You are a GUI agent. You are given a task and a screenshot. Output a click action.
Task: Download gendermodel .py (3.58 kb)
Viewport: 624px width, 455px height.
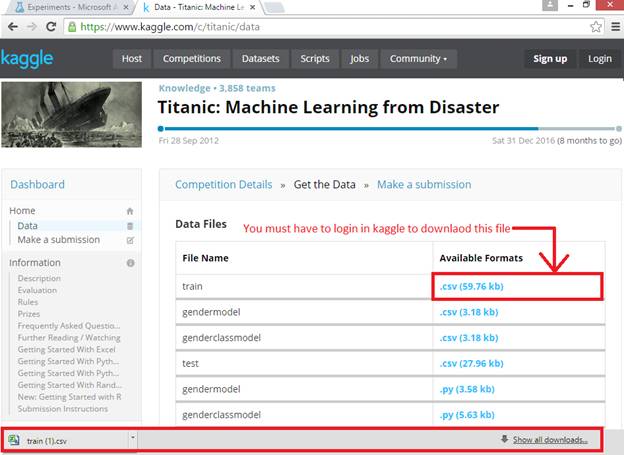pyautogui.click(x=467, y=389)
